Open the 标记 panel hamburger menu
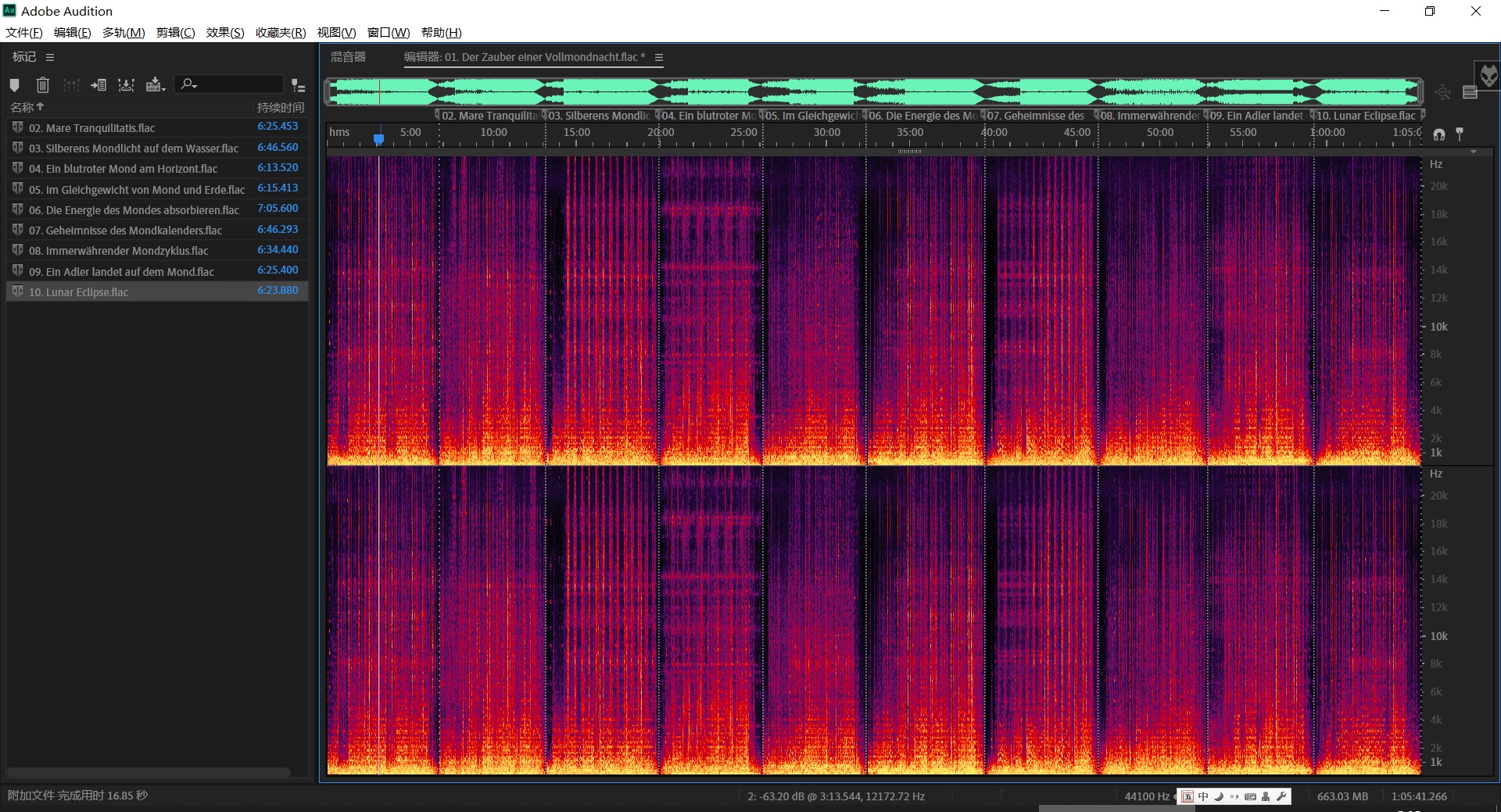 click(50, 57)
